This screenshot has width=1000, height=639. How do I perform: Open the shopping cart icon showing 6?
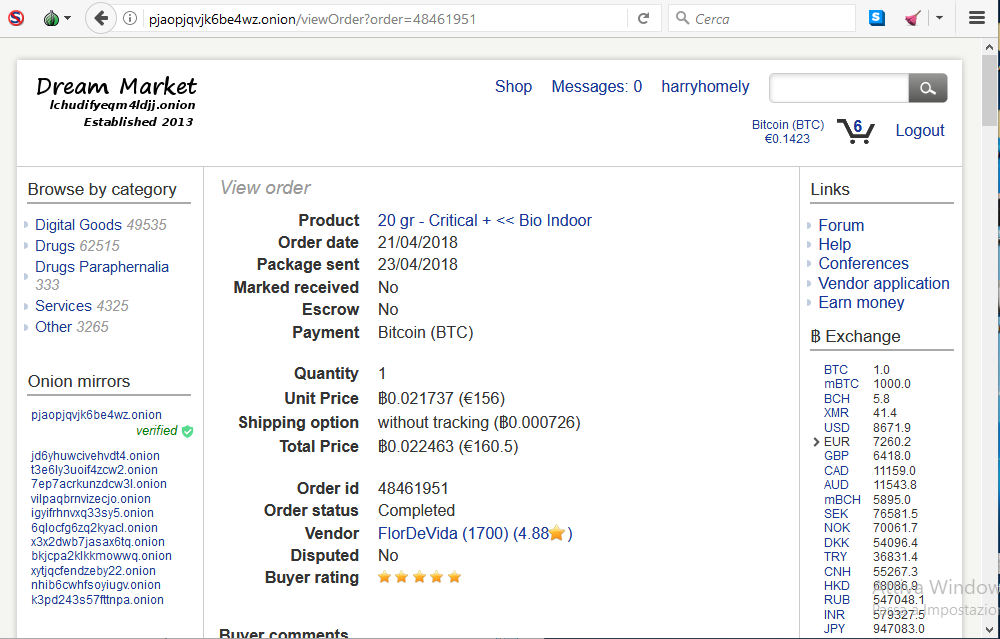pyautogui.click(x=855, y=131)
